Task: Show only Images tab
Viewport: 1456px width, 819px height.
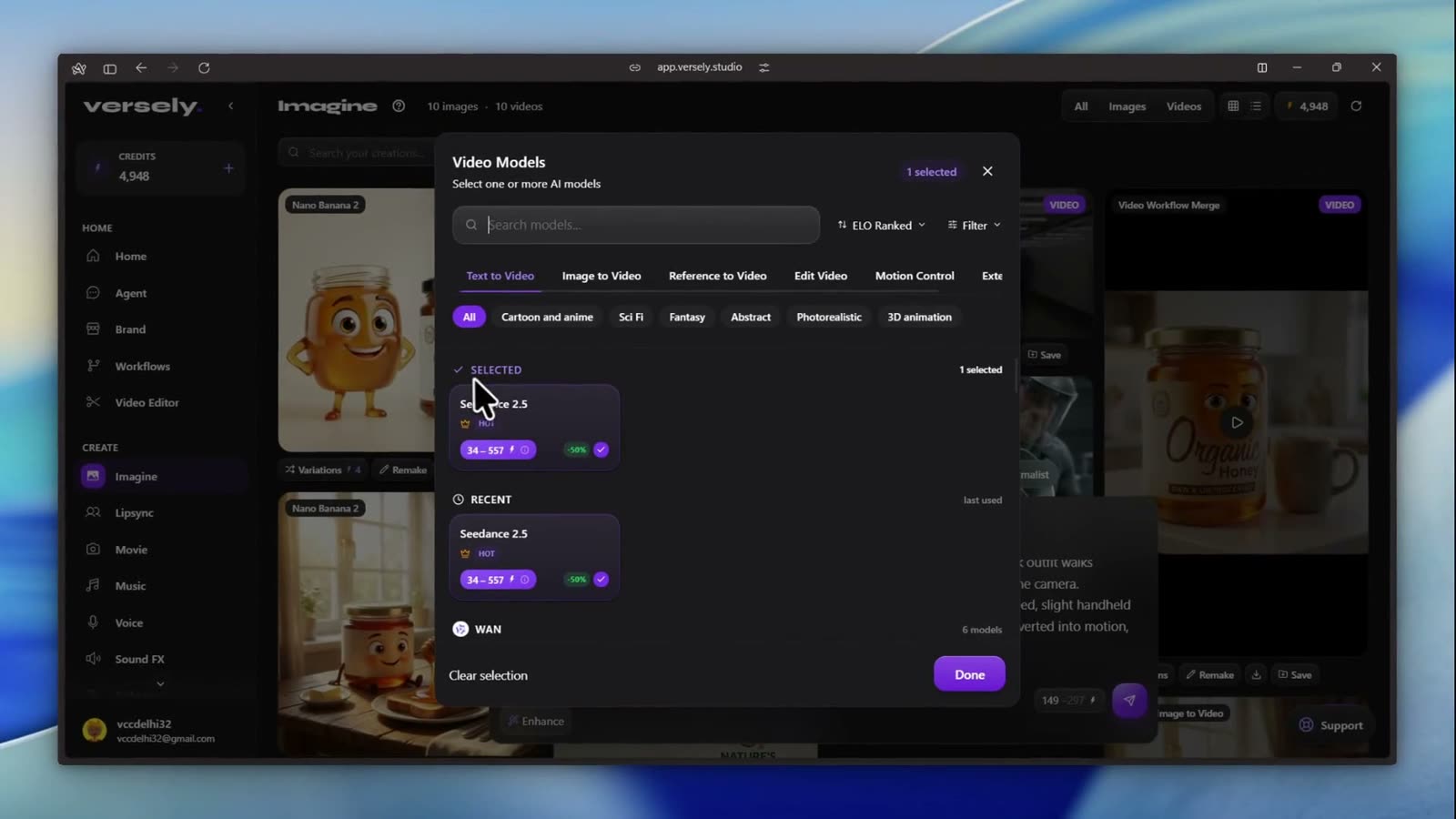Action: (x=1127, y=106)
